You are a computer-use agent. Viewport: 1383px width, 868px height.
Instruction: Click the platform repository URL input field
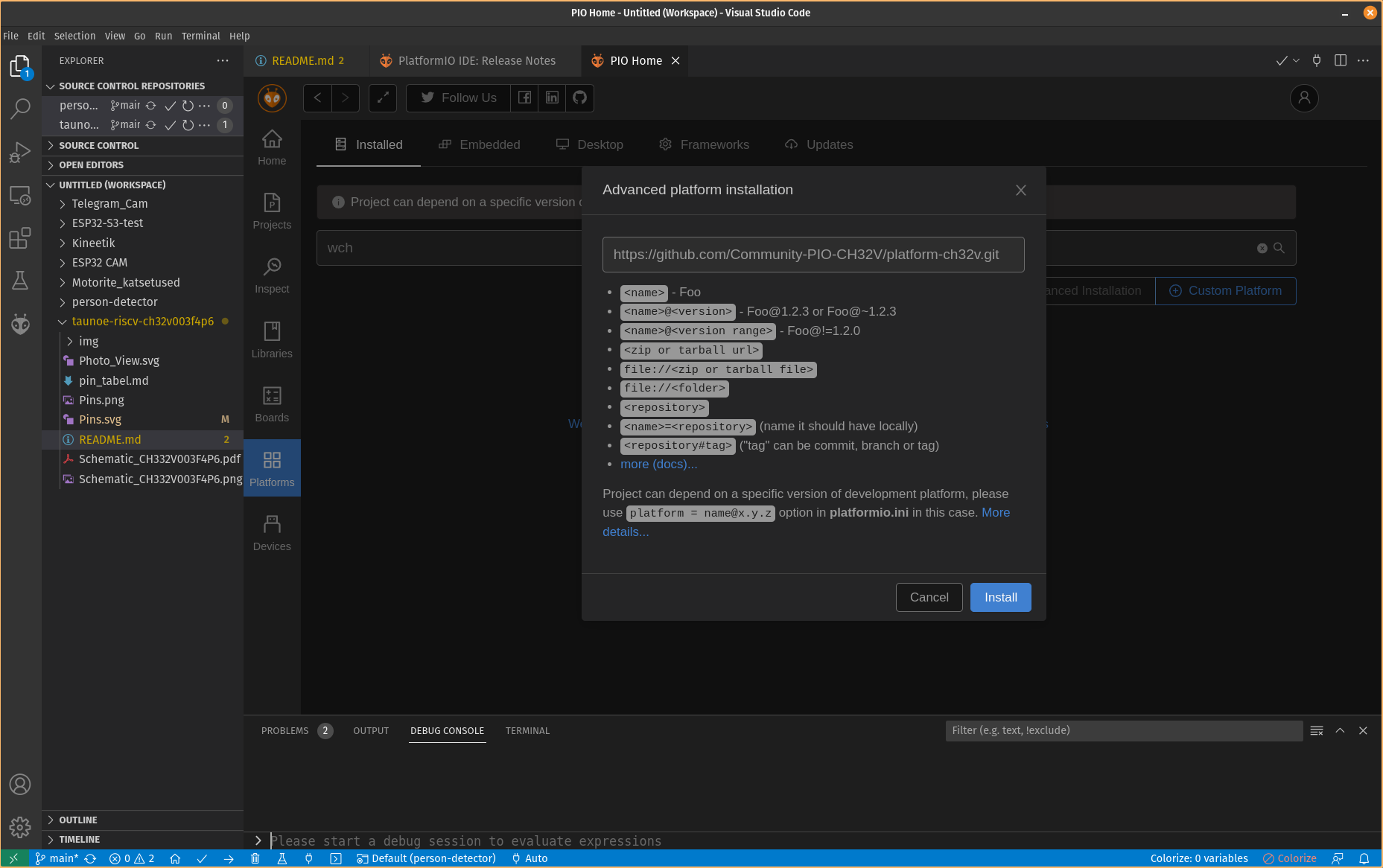(813, 255)
